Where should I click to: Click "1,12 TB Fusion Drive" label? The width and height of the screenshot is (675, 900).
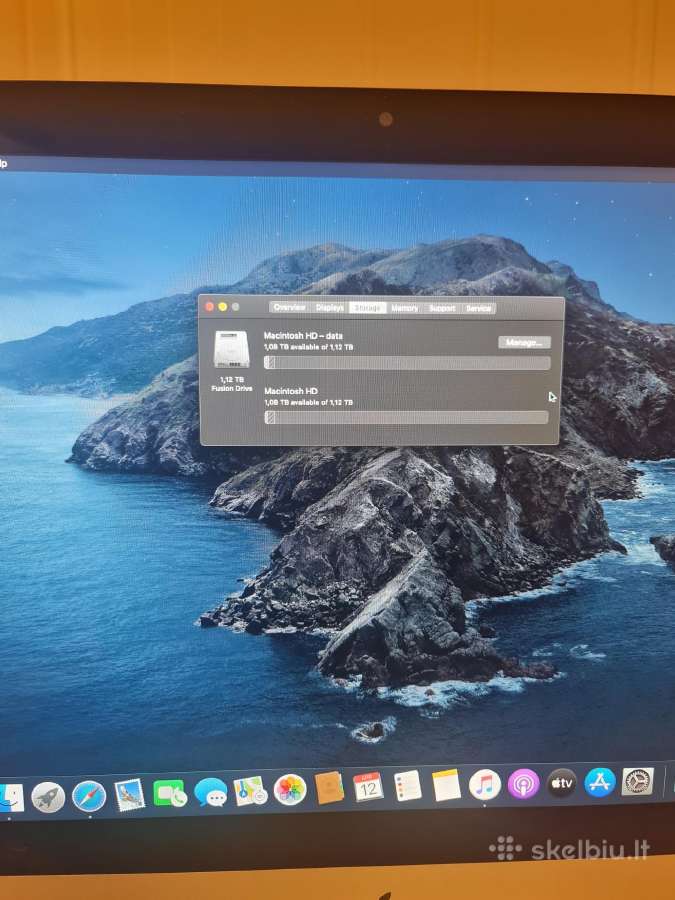(x=231, y=384)
